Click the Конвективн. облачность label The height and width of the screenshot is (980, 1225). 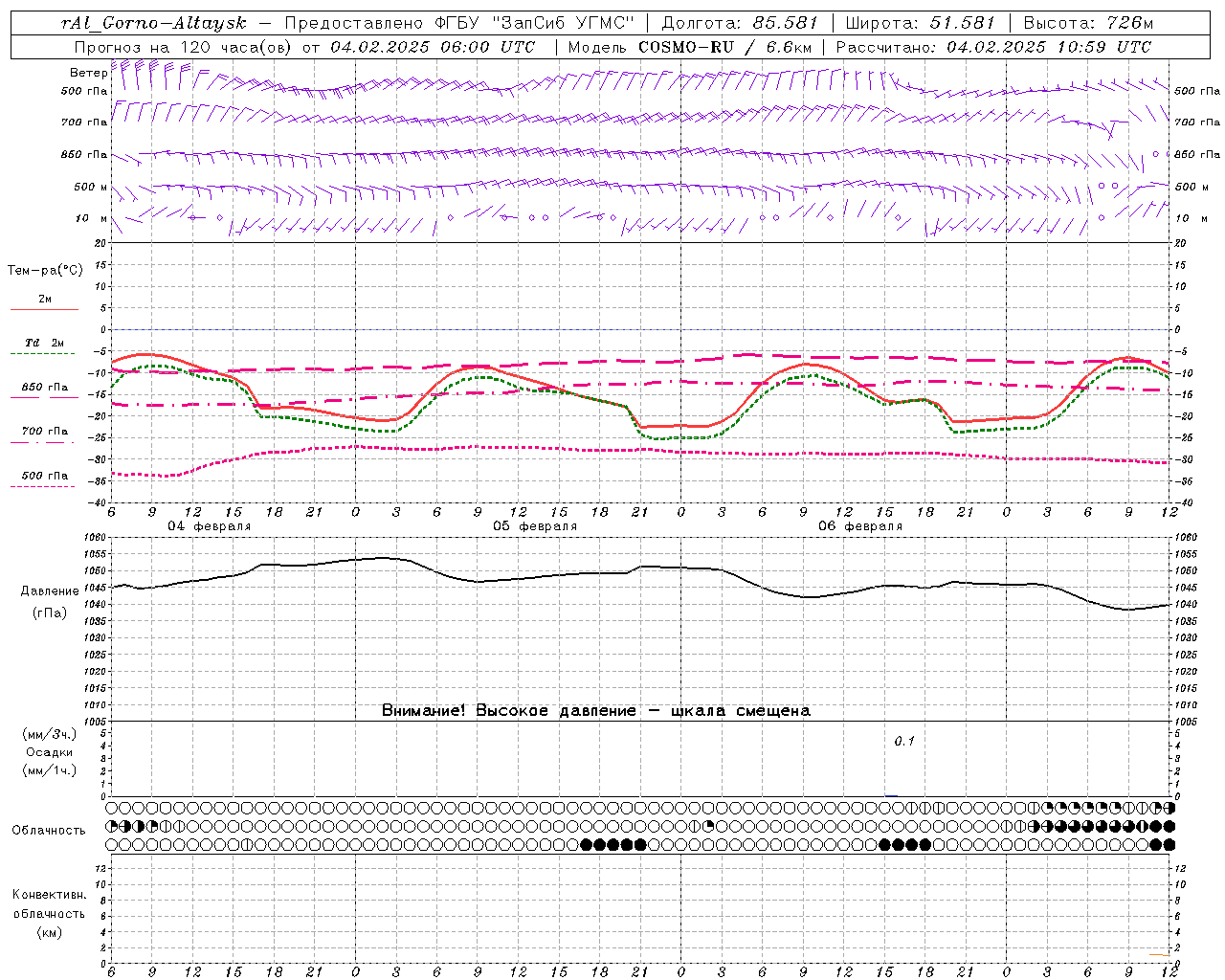pos(49,904)
